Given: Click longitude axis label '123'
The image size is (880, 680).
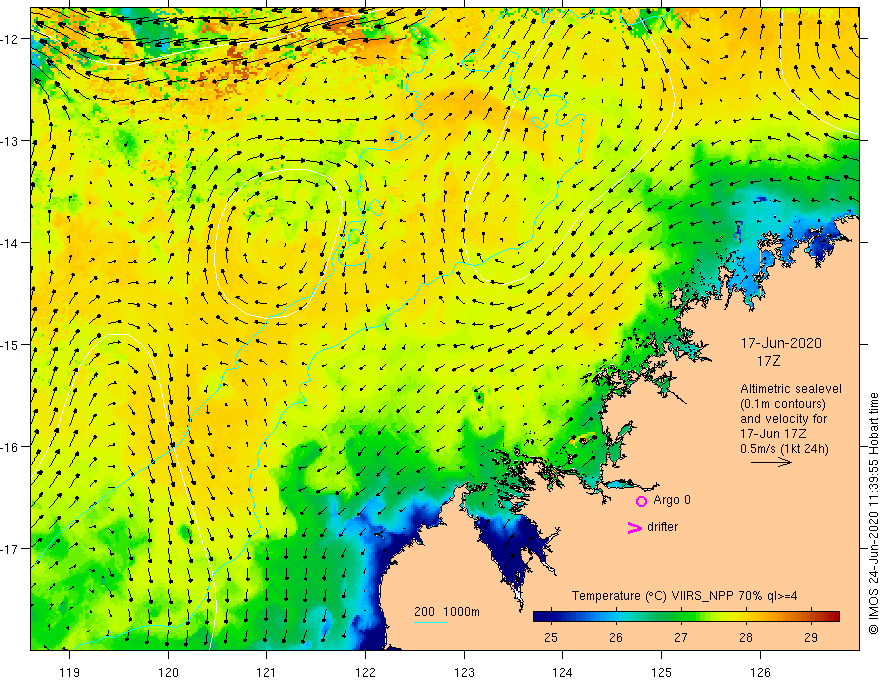Looking at the screenshot, I should click(464, 672).
